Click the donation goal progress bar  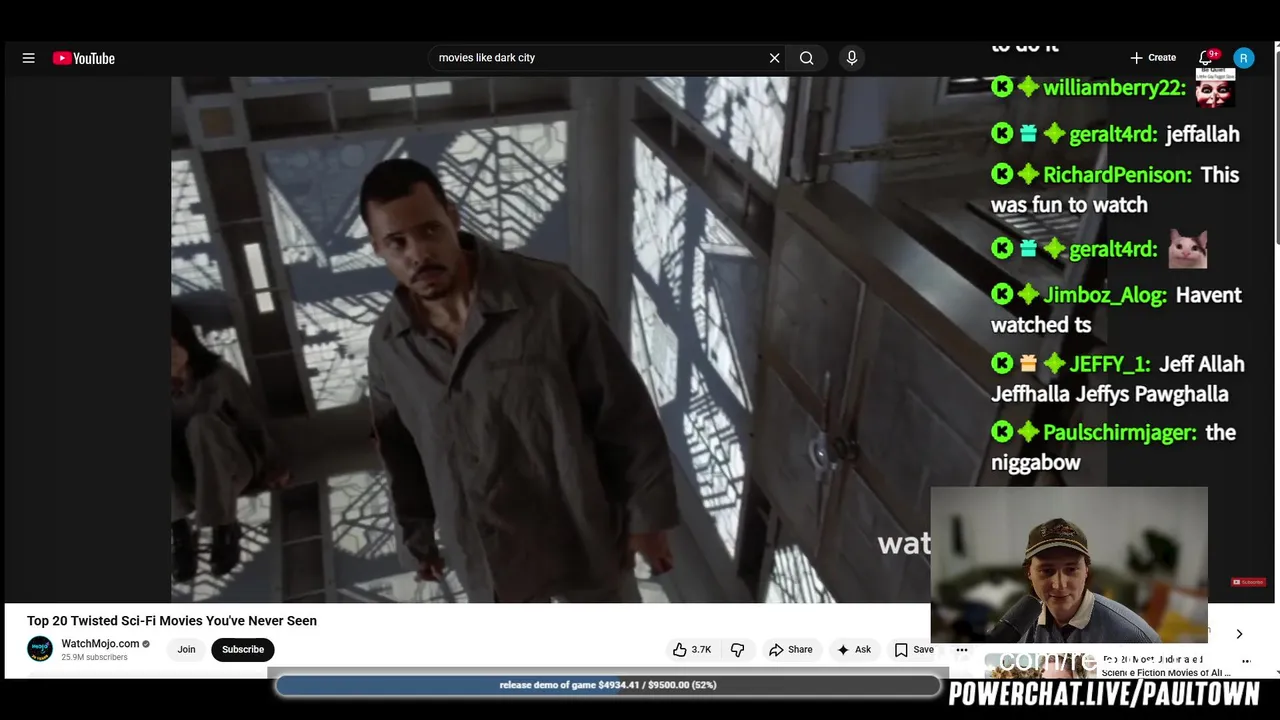(608, 685)
